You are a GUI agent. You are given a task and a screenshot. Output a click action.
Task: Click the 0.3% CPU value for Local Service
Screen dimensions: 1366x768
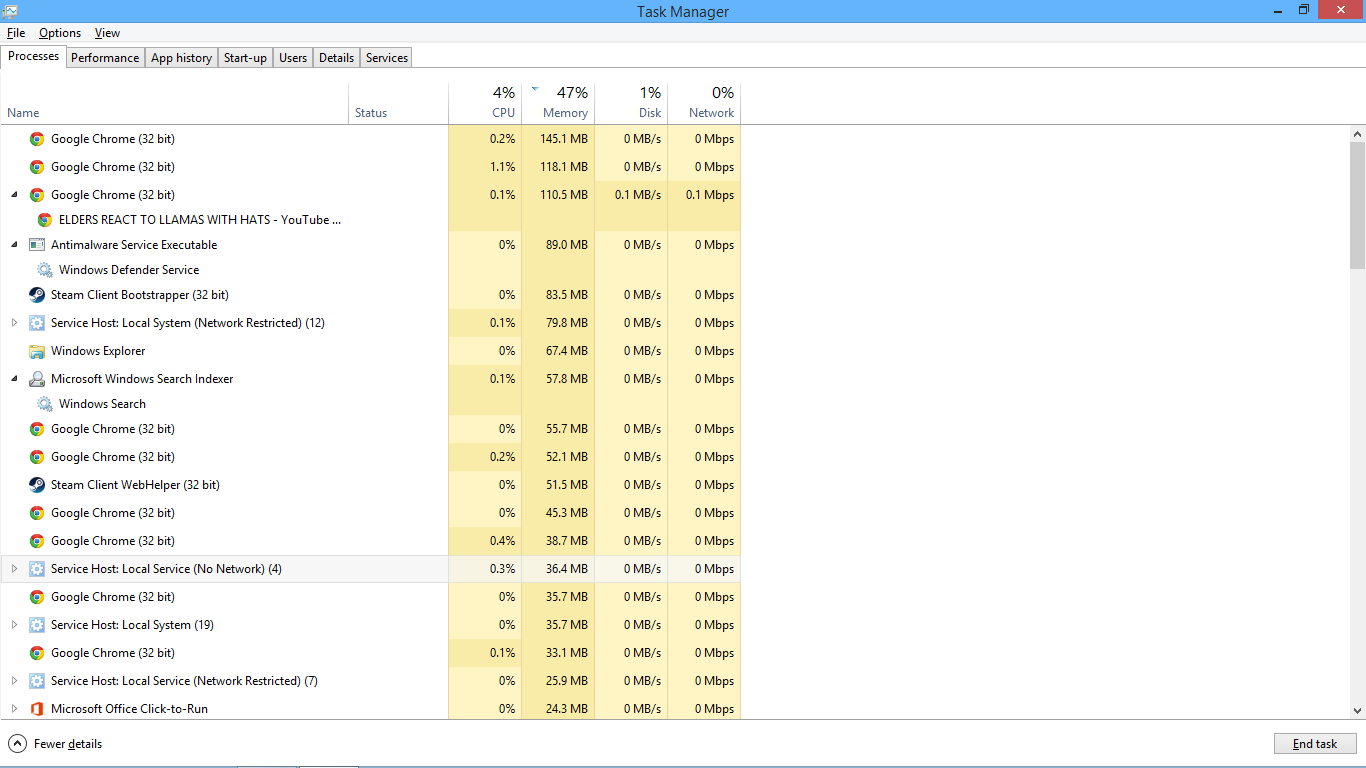click(503, 569)
